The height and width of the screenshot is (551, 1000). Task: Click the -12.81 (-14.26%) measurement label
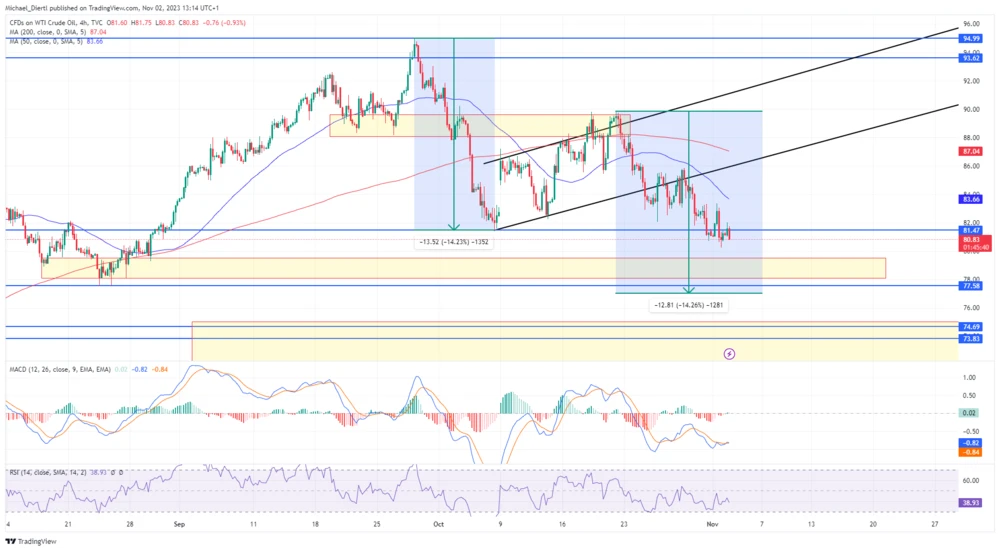pos(689,305)
